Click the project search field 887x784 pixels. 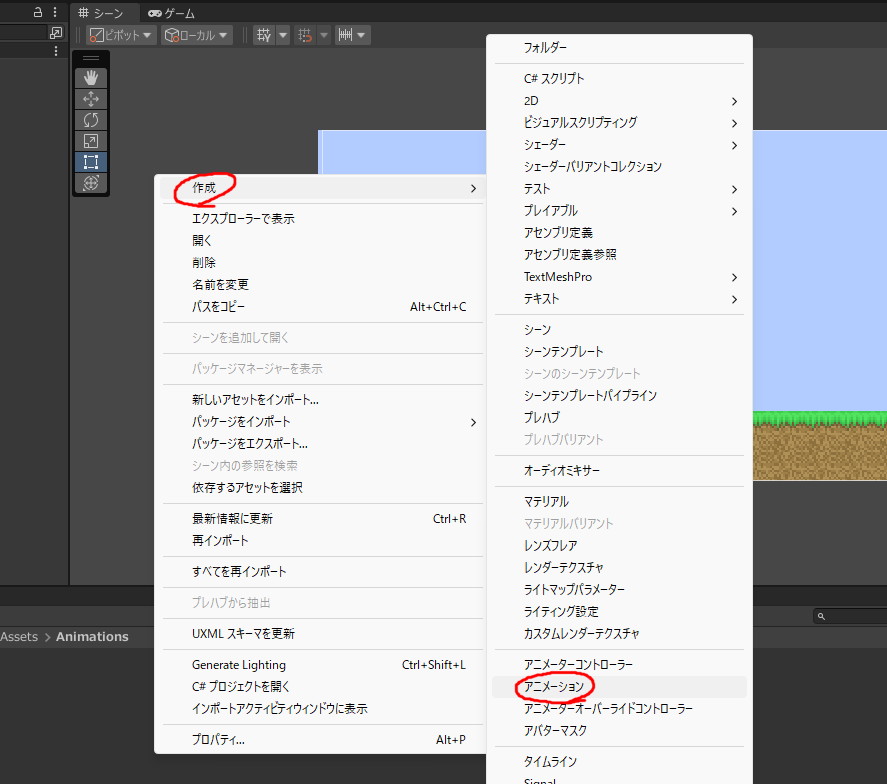(x=850, y=617)
